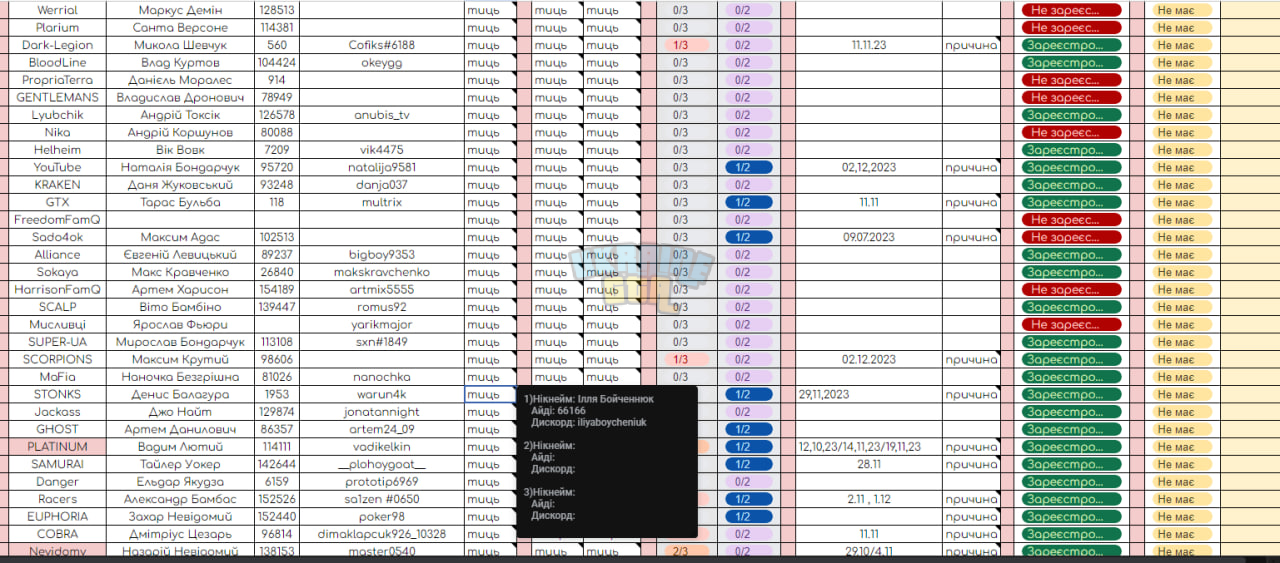Open Не зареєс... status chip in Мисливці row
Viewport: 1280px width, 563px height.
(1071, 324)
